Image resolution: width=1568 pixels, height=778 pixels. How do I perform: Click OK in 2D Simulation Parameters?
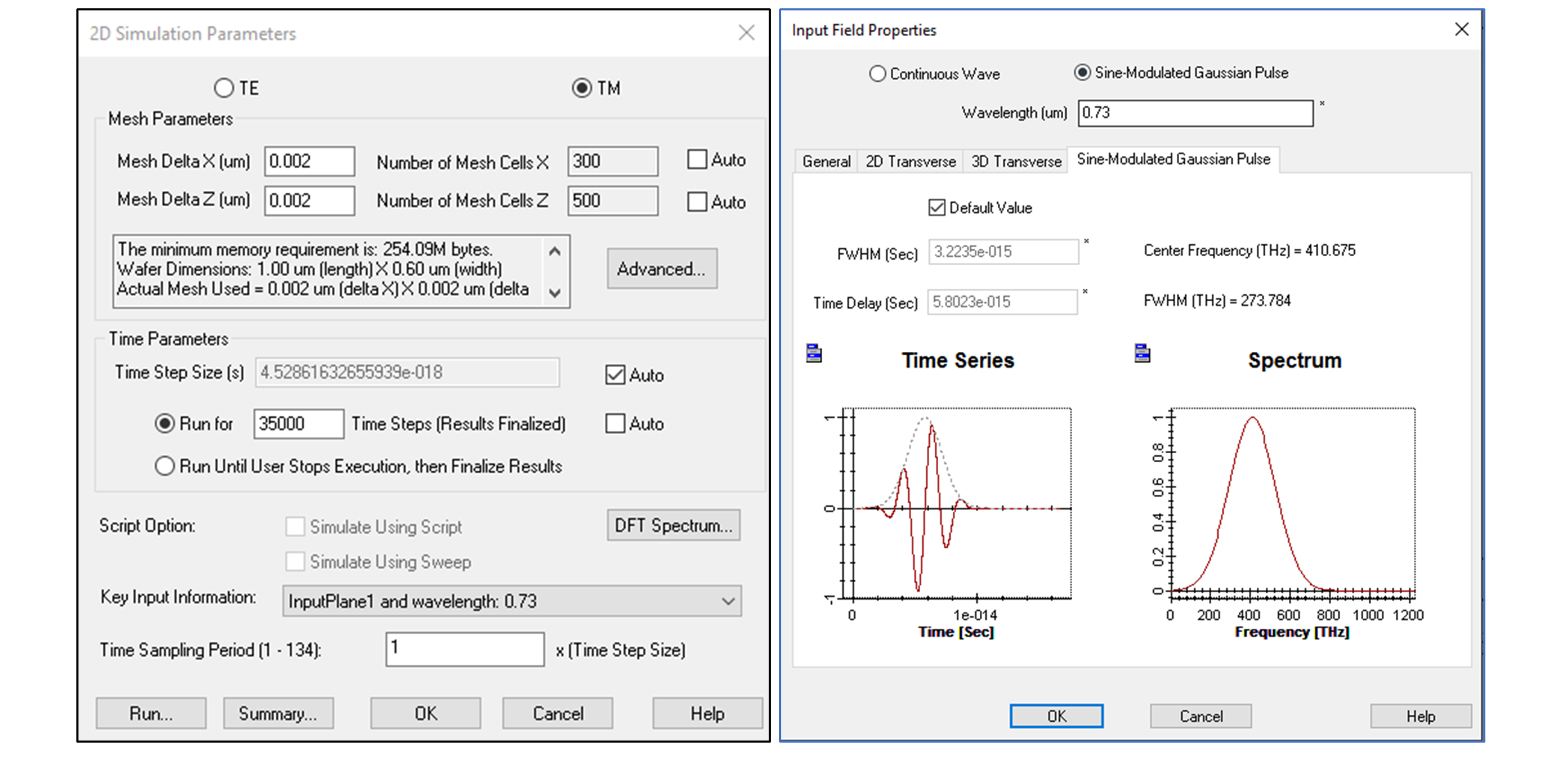[x=426, y=713]
